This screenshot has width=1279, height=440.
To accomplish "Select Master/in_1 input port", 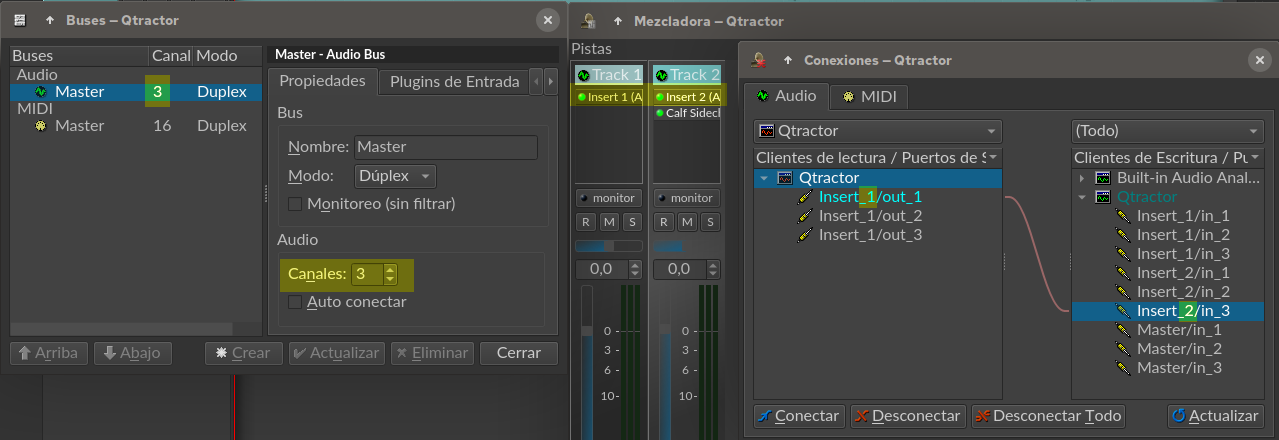I will point(1179,330).
